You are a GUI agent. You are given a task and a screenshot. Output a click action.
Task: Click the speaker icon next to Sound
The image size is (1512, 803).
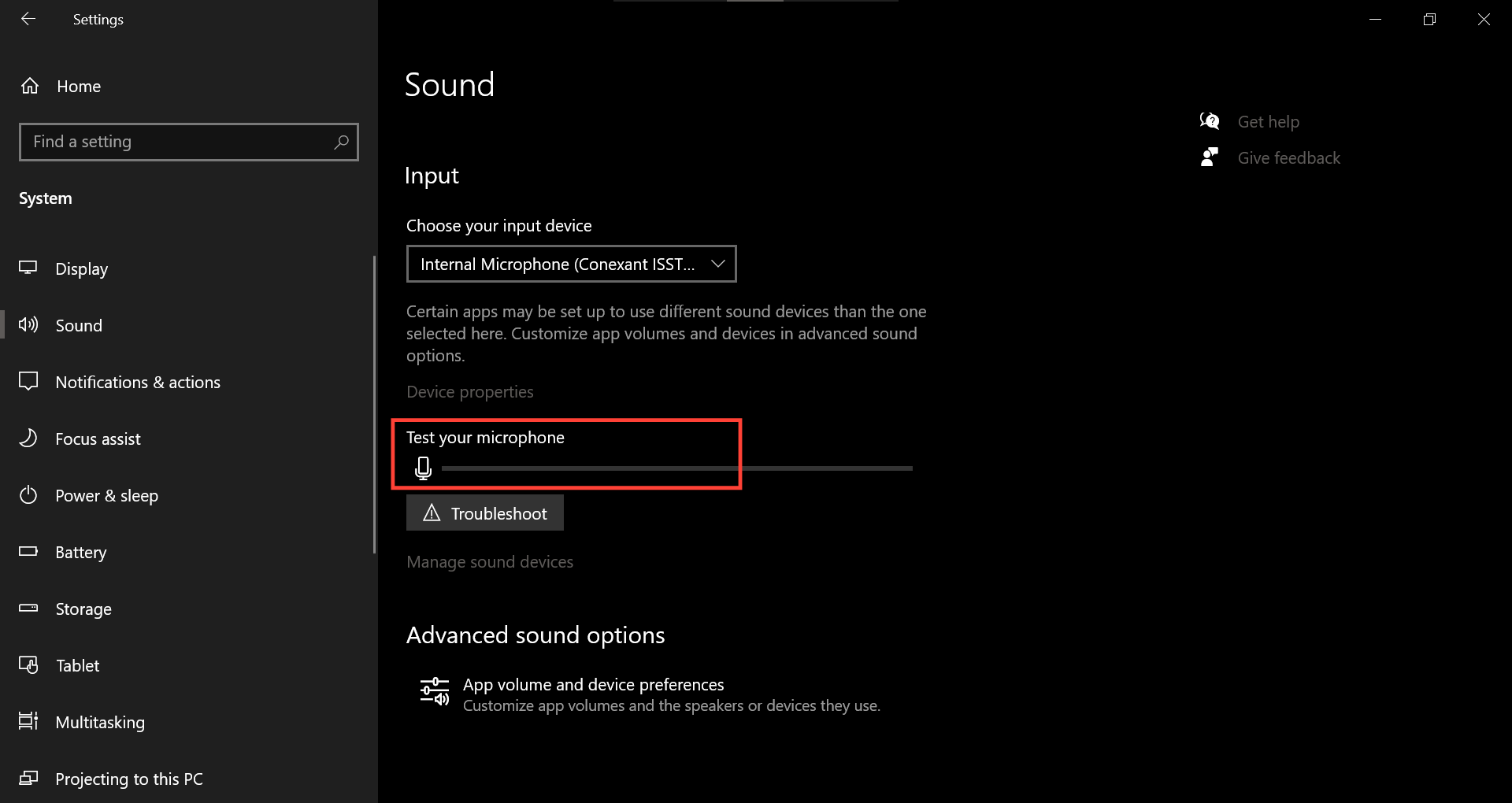[x=28, y=325]
